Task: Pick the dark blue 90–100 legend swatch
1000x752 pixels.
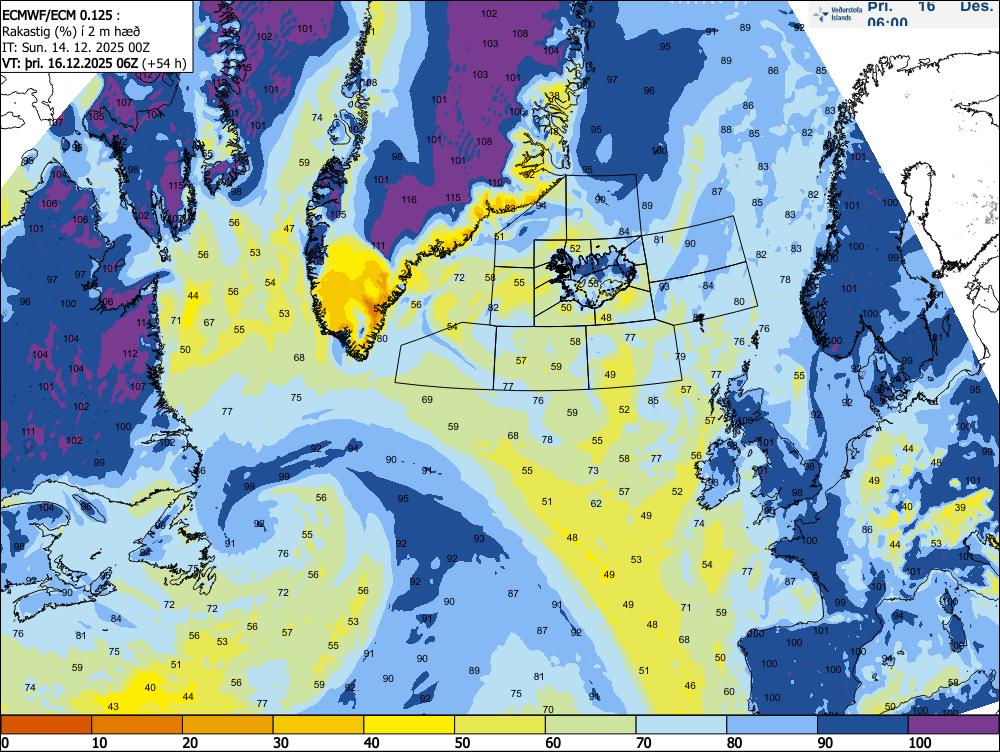Action: click(x=862, y=724)
